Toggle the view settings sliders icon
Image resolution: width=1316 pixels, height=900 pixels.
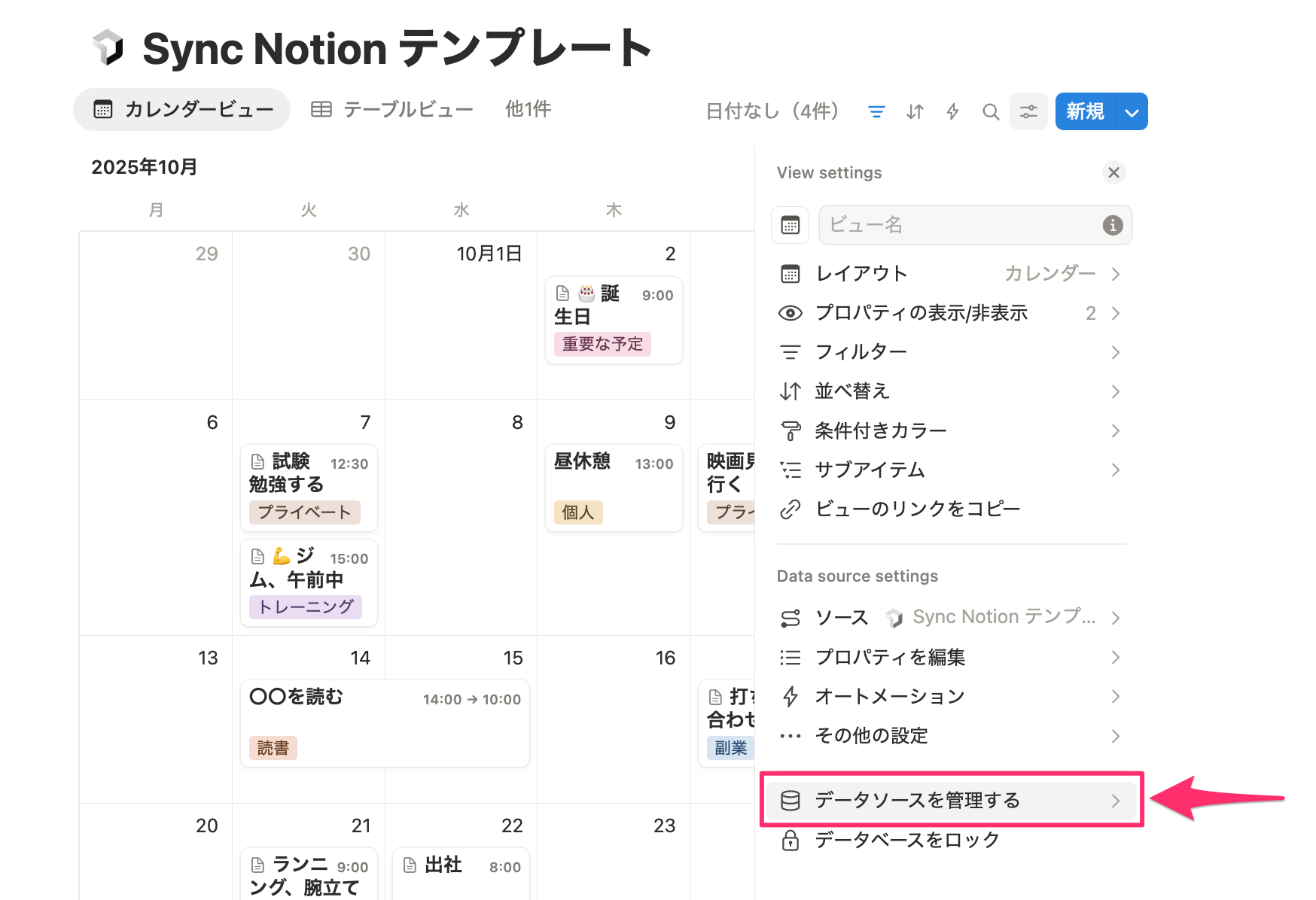tap(1028, 112)
